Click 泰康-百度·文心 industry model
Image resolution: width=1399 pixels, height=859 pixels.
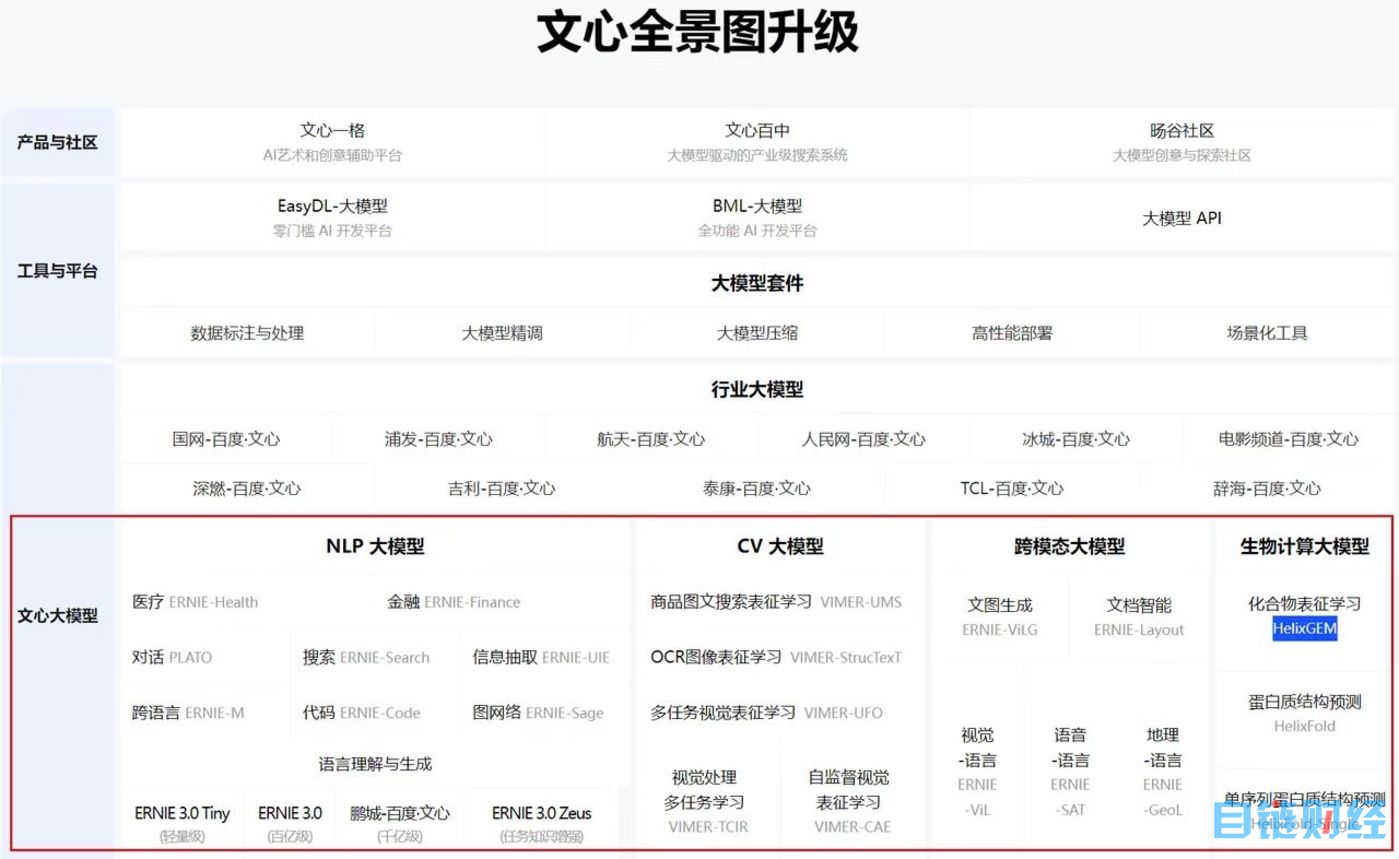coord(757,489)
